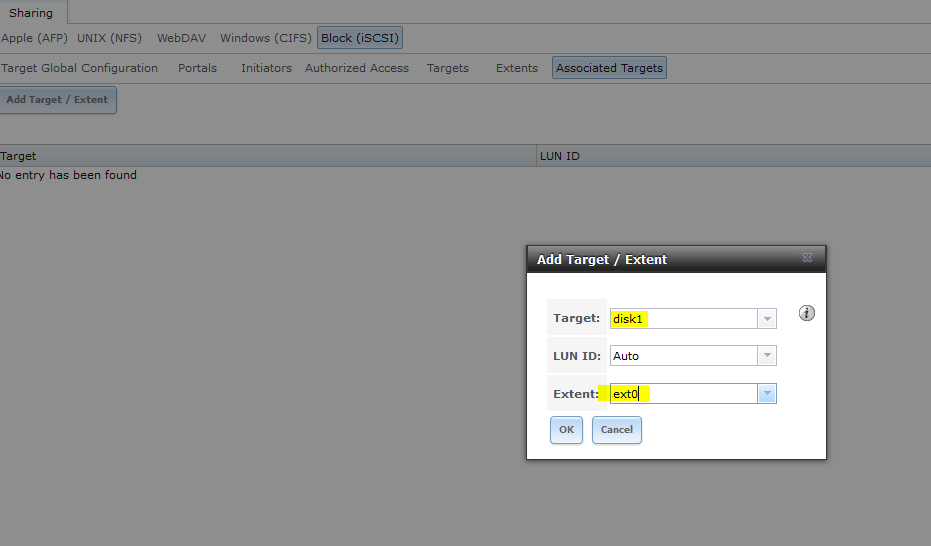Click the 'LUN ID:' label in the dialog
Viewport: 931px width, 546px height.
click(x=577, y=356)
